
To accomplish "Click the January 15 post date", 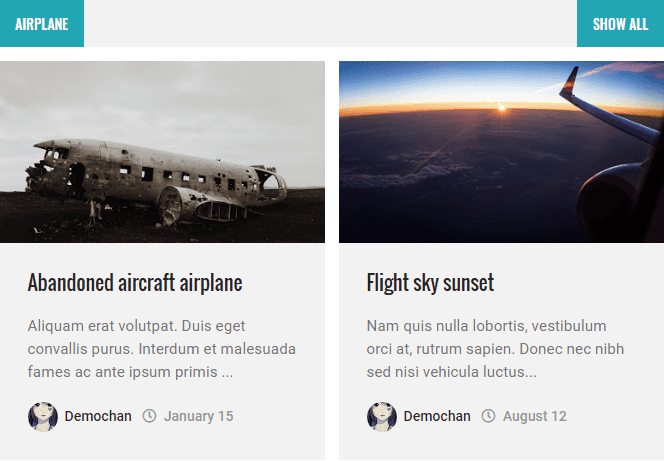I will [x=199, y=416].
